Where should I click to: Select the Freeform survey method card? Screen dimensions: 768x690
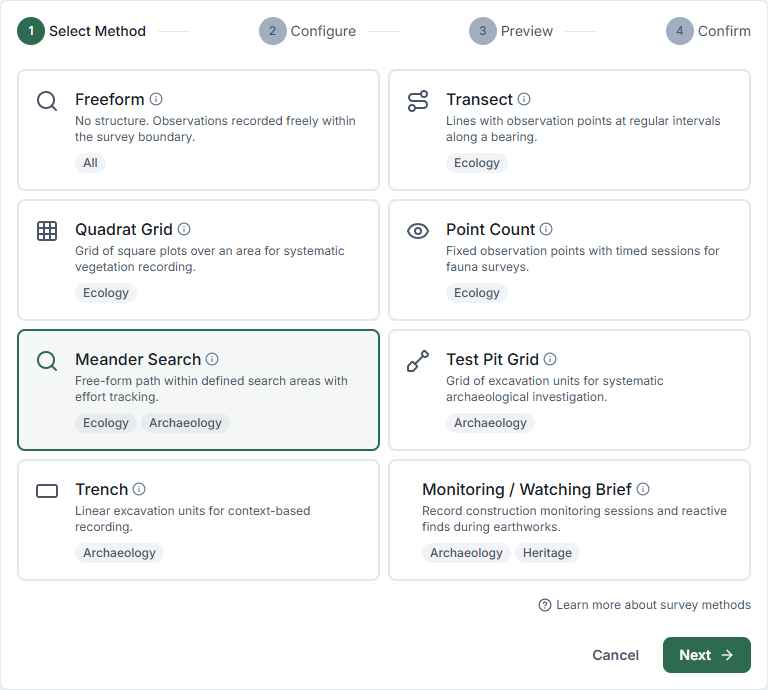coord(198,130)
